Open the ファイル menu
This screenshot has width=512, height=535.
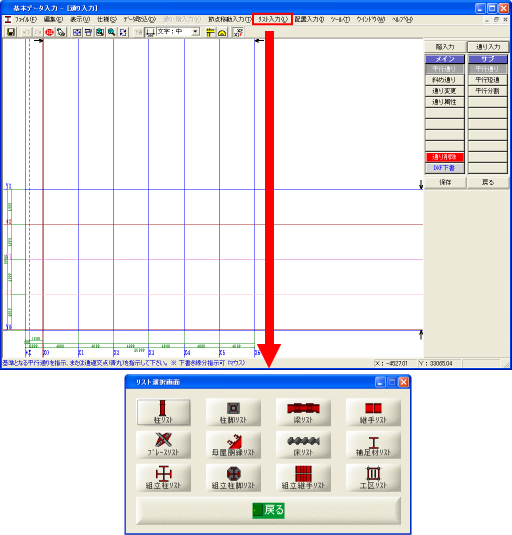click(x=26, y=19)
